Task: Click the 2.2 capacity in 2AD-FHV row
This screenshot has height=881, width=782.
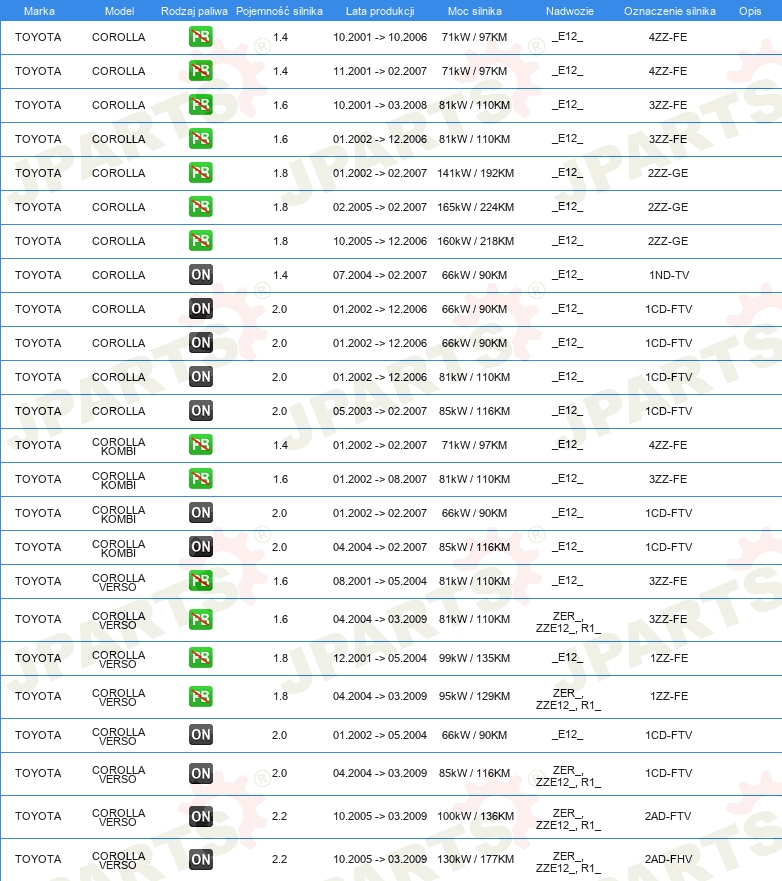Action: pos(279,859)
